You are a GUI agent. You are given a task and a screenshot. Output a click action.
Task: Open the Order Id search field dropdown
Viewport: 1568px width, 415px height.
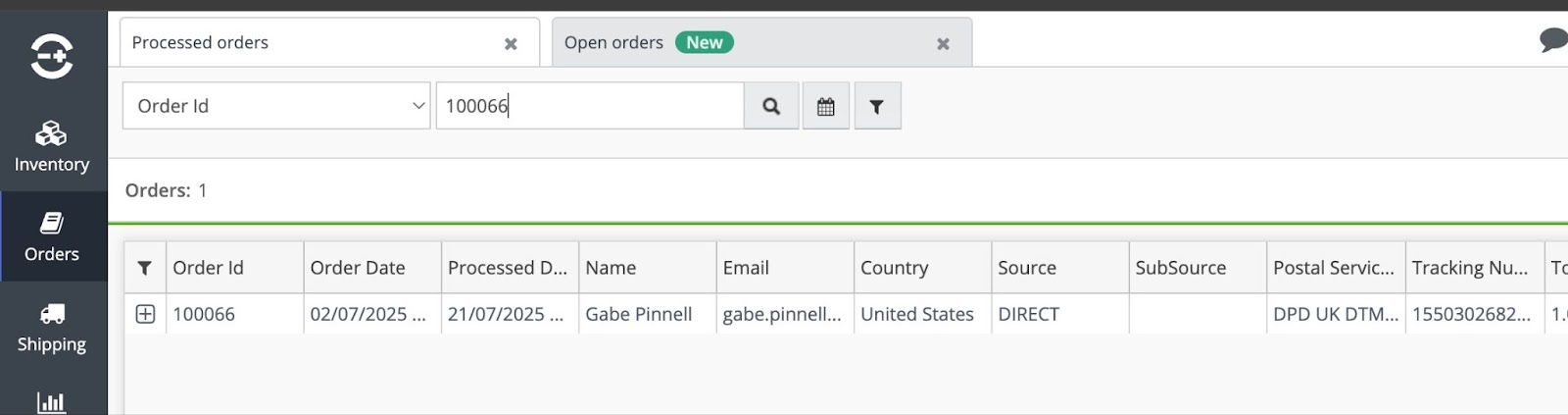[276, 106]
